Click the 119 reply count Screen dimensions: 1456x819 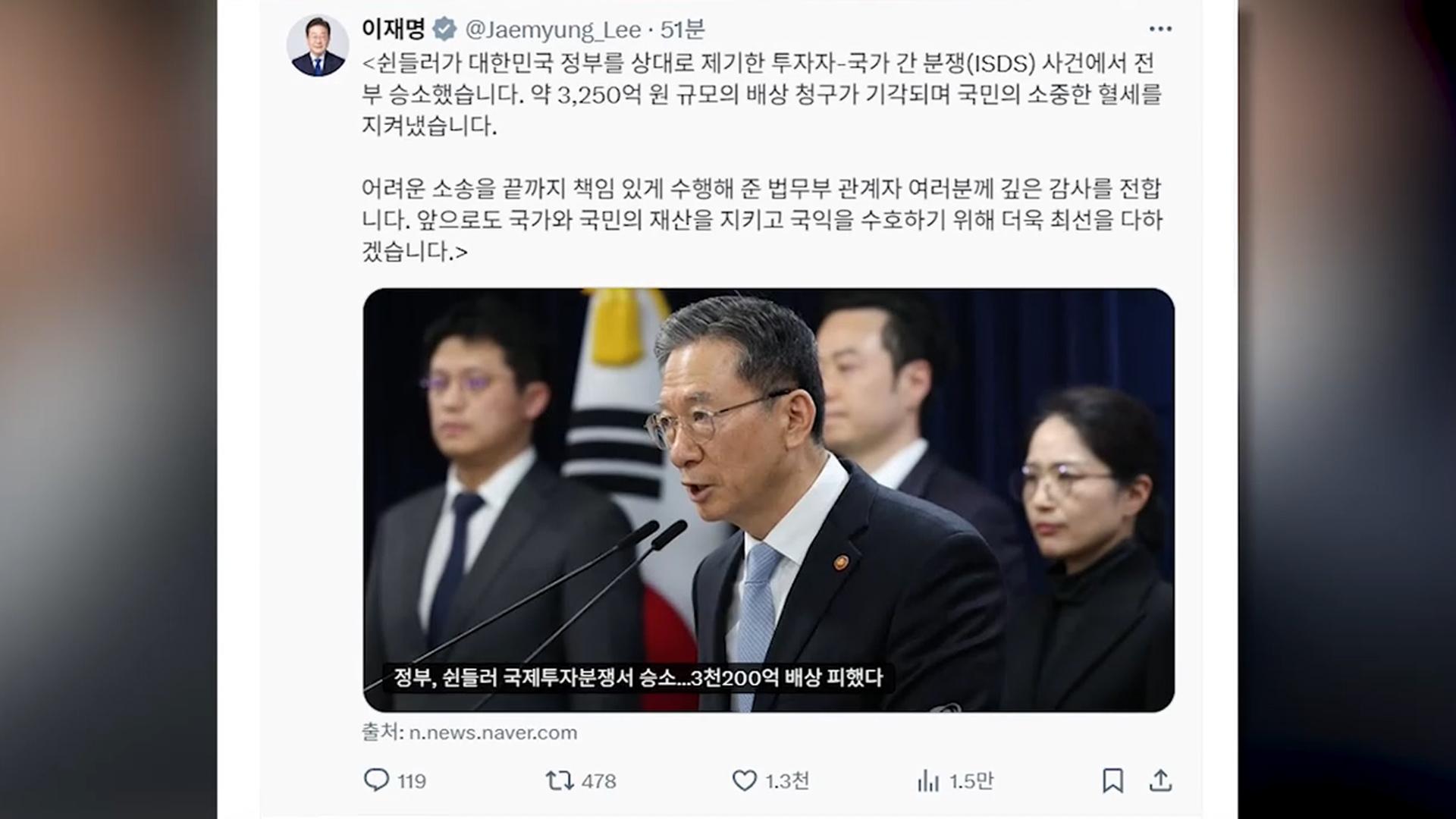[412, 781]
